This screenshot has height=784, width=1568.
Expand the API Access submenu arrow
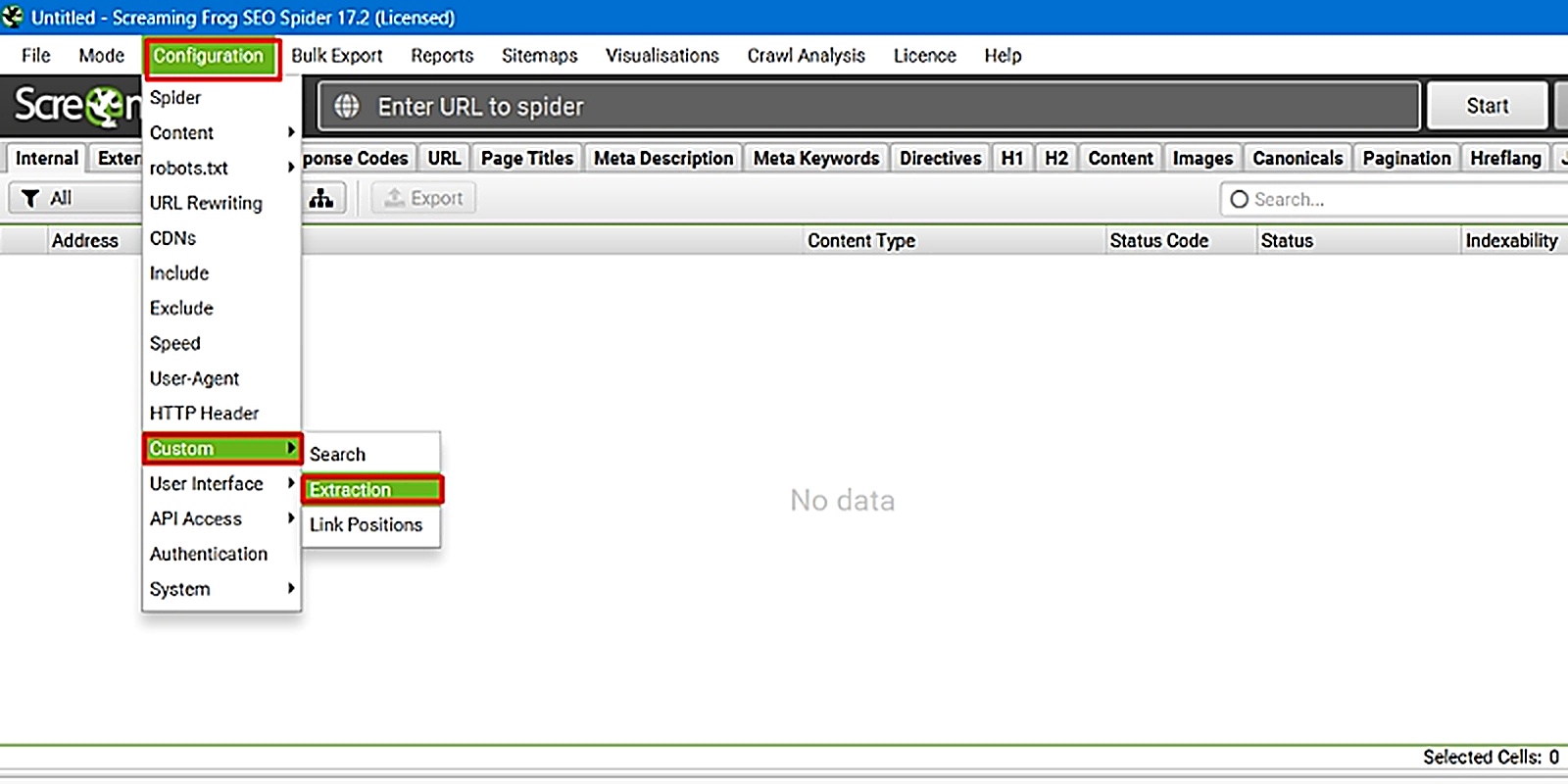[x=291, y=518]
